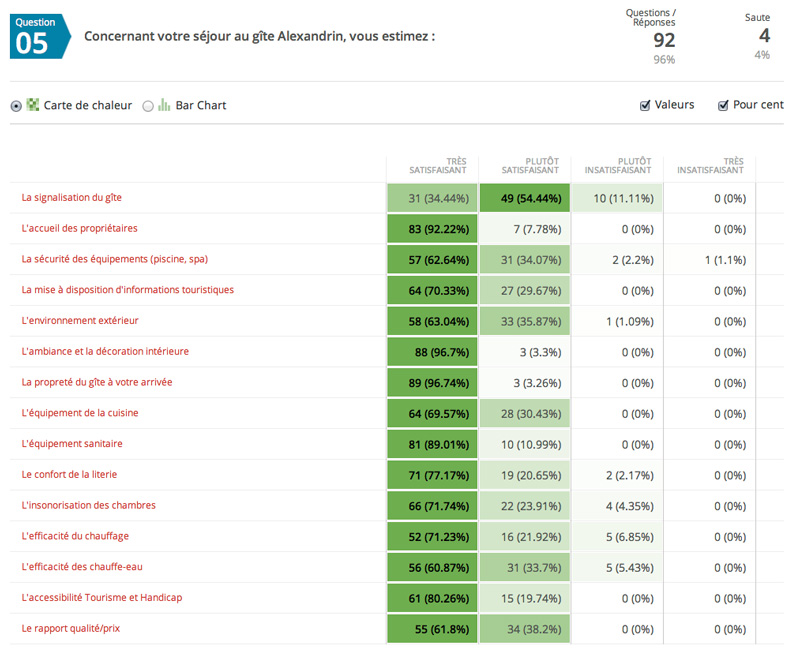Click the 52 (71.23%) cell
Image resolution: width=800 pixels, height=655 pixels.
coord(432,537)
